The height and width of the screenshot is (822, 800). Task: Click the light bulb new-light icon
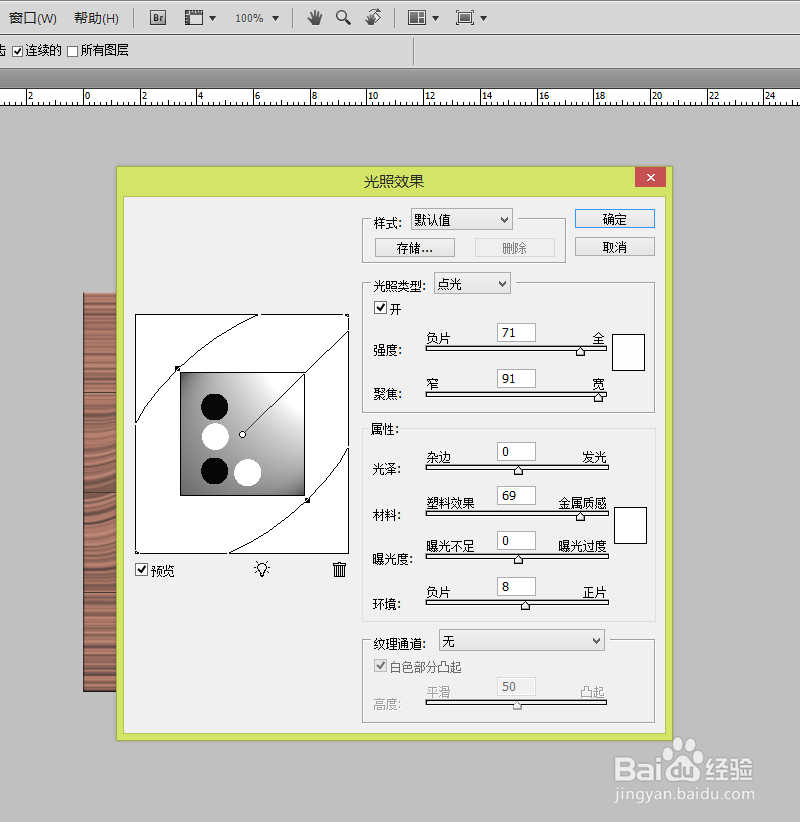pos(262,569)
